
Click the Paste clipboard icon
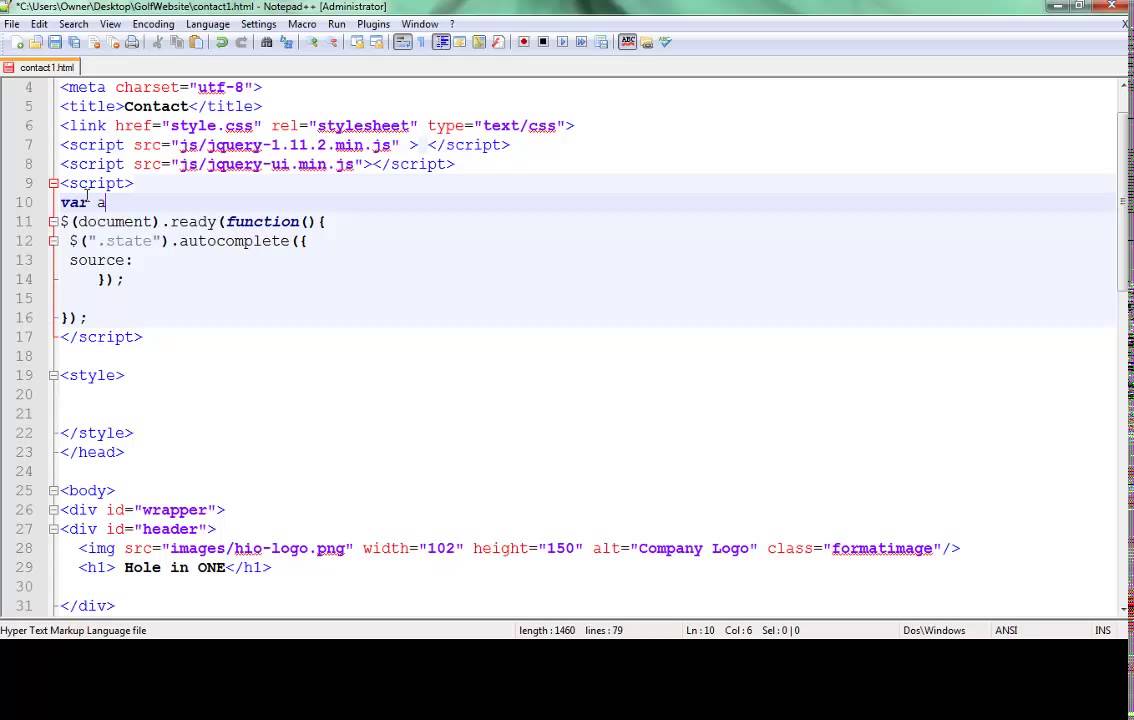point(196,43)
